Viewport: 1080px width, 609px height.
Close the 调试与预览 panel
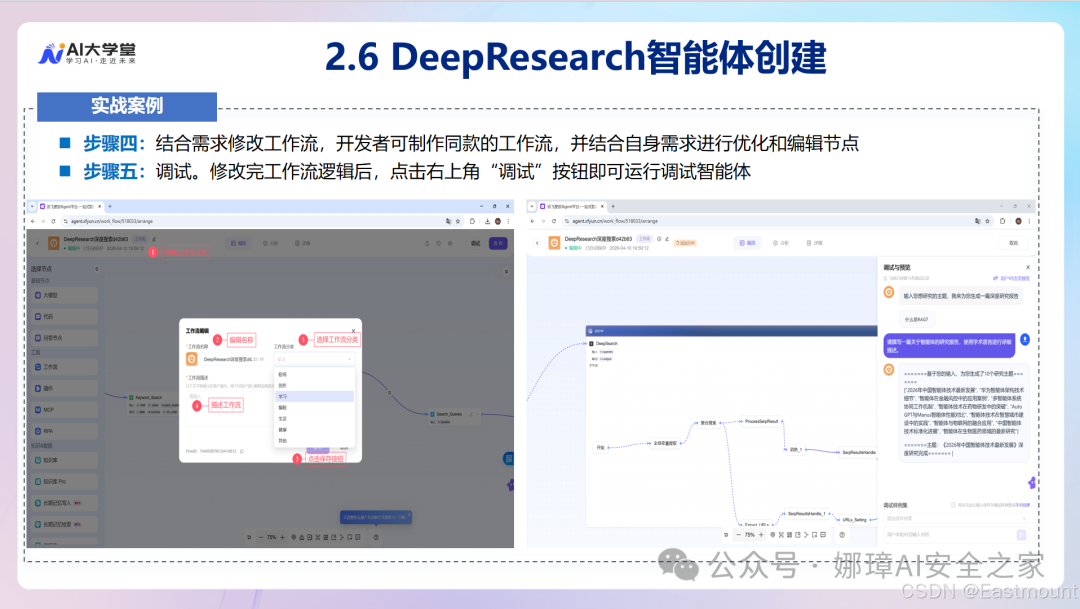pyautogui.click(x=1028, y=267)
